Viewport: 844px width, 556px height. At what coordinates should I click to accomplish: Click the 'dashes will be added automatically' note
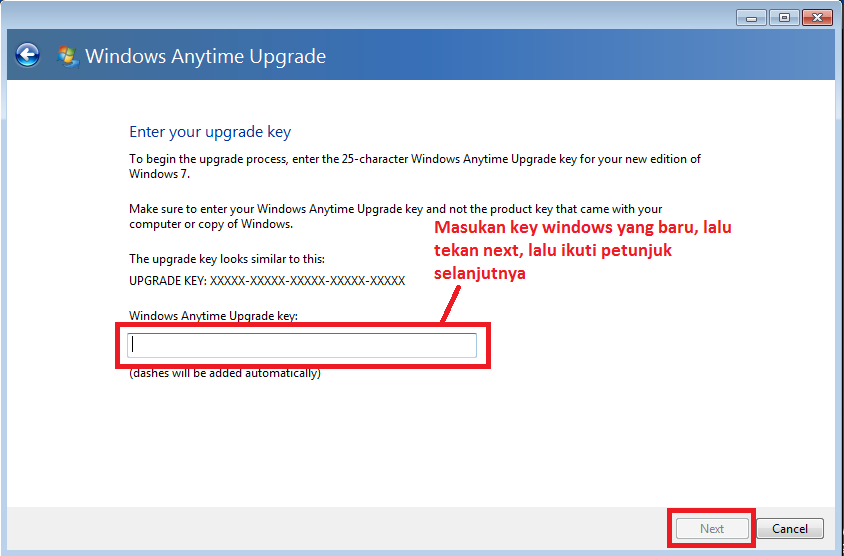click(x=225, y=373)
